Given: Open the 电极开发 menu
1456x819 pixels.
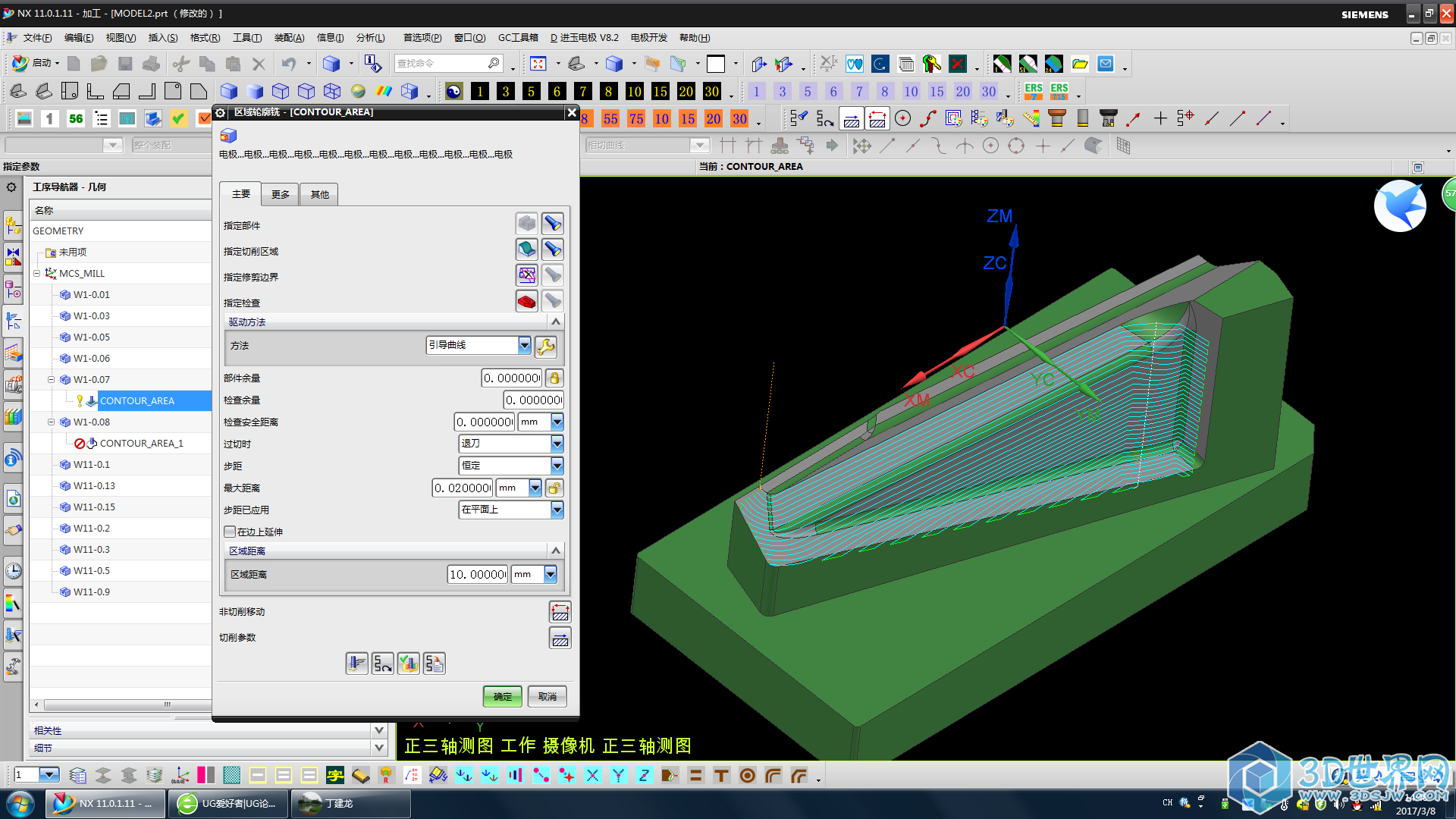Looking at the screenshot, I should point(649,38).
